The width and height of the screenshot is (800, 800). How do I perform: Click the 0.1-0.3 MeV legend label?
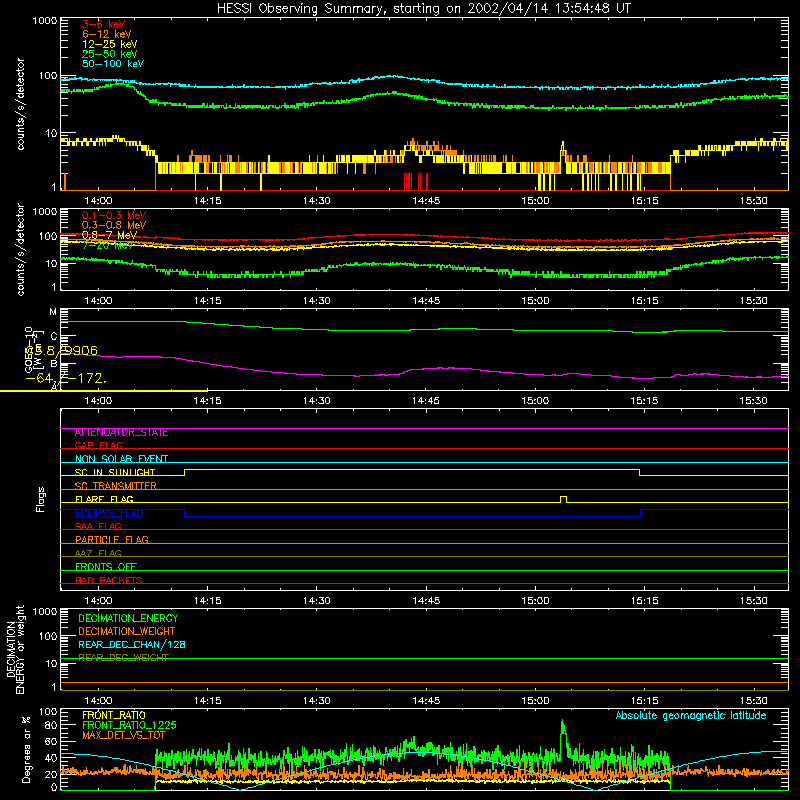click(x=114, y=215)
